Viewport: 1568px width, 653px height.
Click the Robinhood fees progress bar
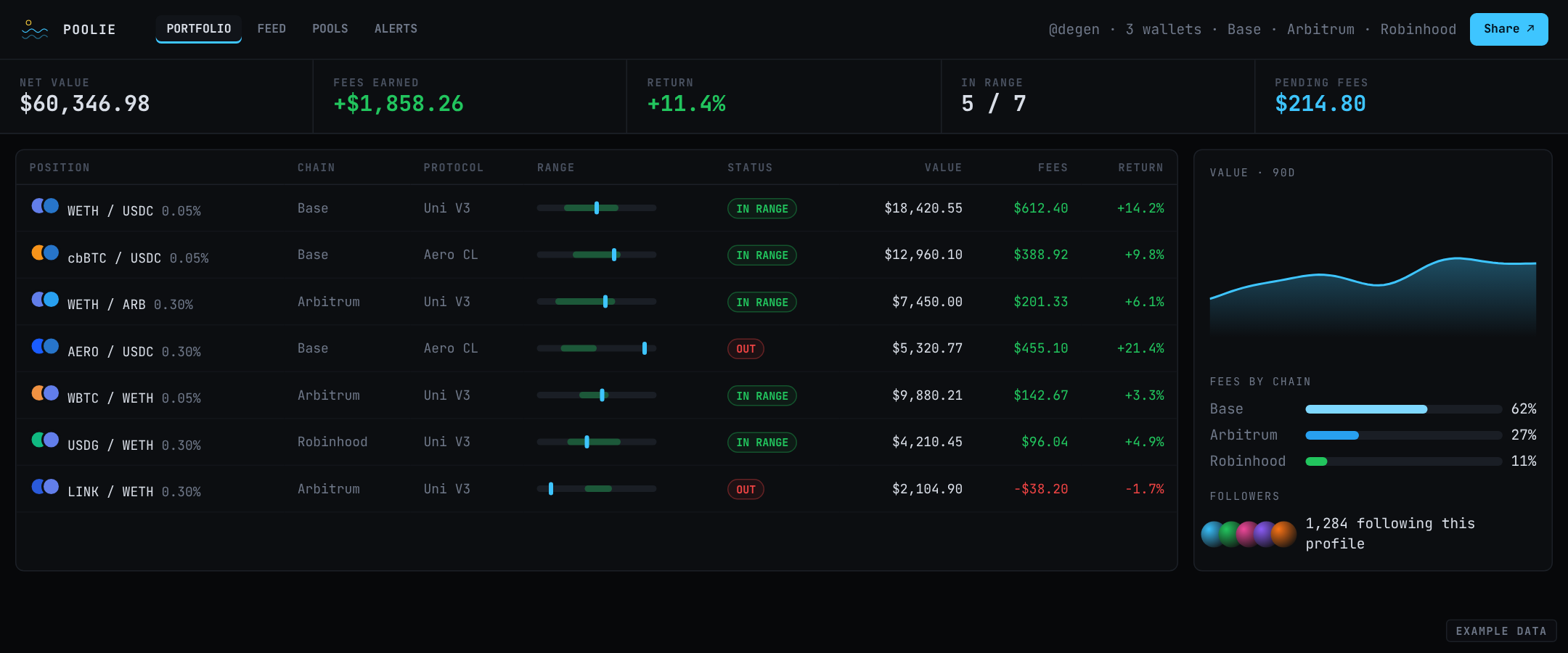[1403, 461]
